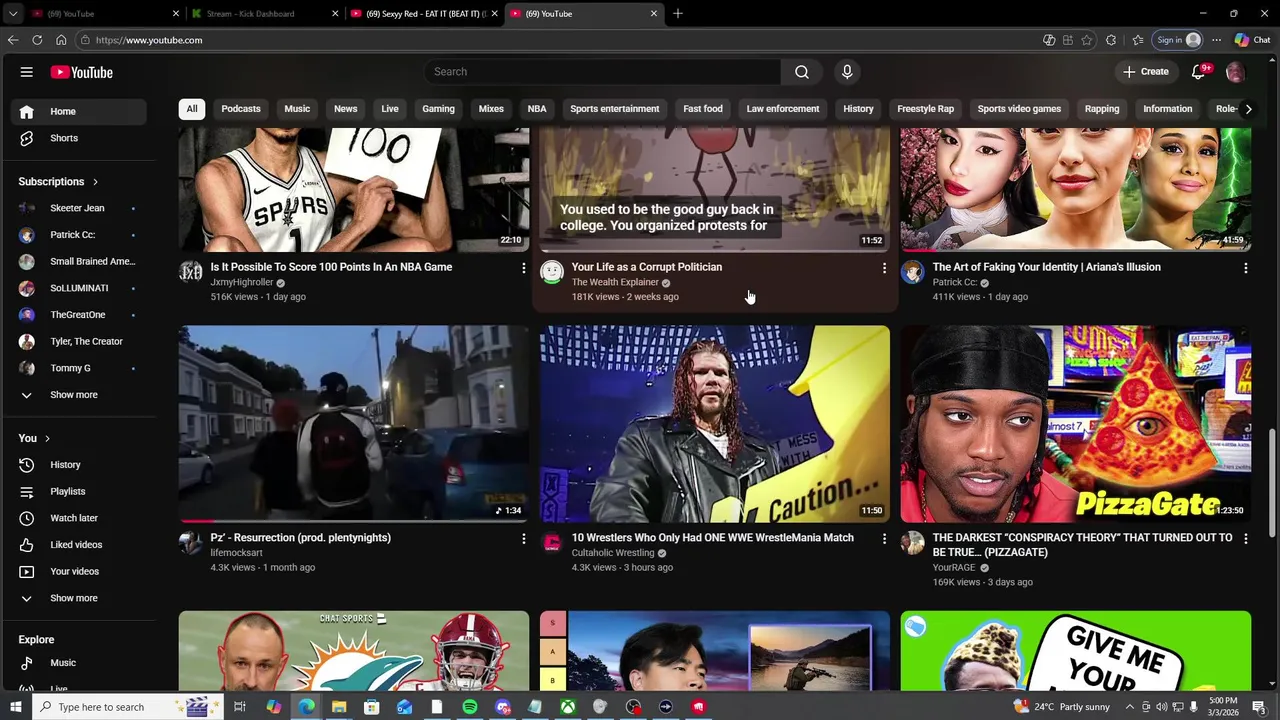1280x720 pixels.
Task: Show more category chips with the right arrow
Action: [x=1248, y=109]
